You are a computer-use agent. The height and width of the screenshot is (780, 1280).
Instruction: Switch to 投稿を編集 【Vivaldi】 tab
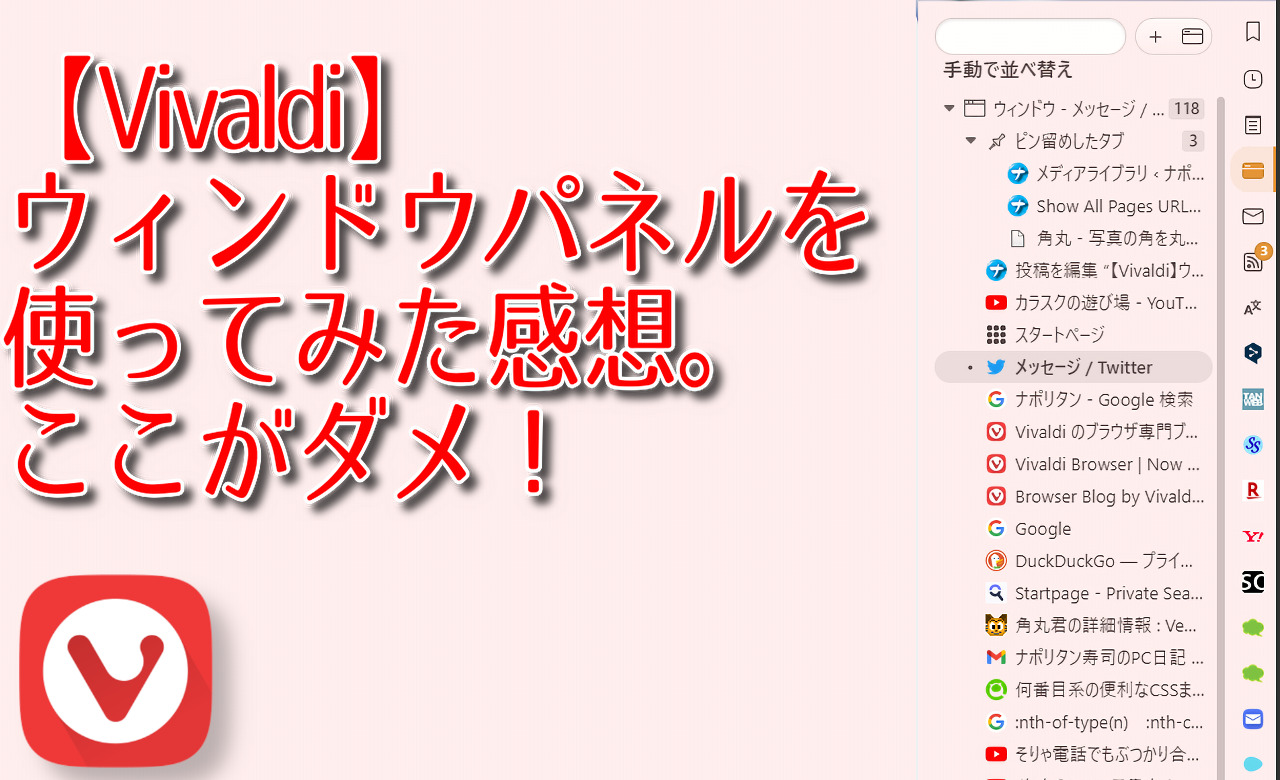point(1073,270)
